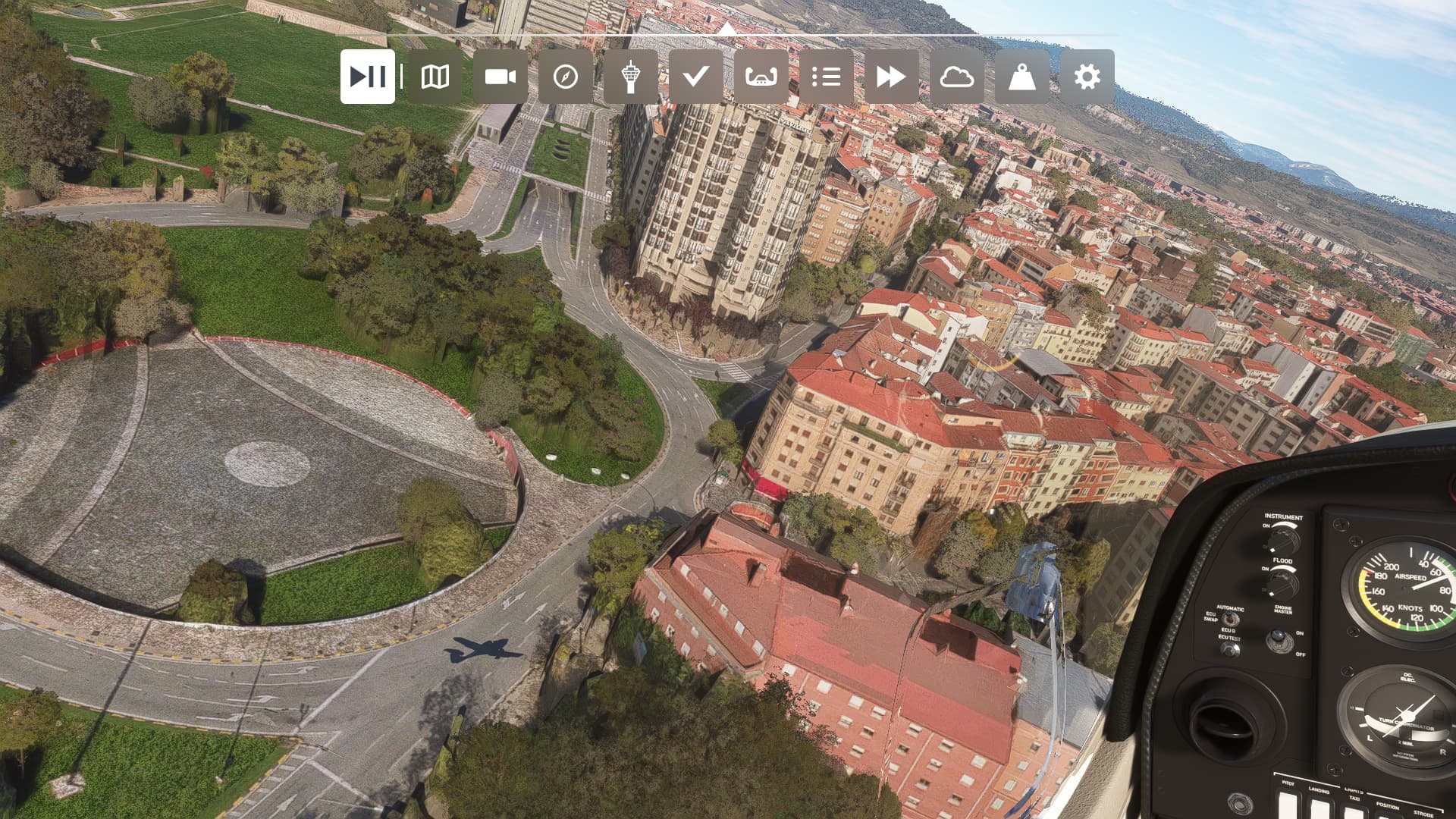Open the ATC tower panel
The width and height of the screenshot is (1456, 819).
pyautogui.click(x=630, y=77)
